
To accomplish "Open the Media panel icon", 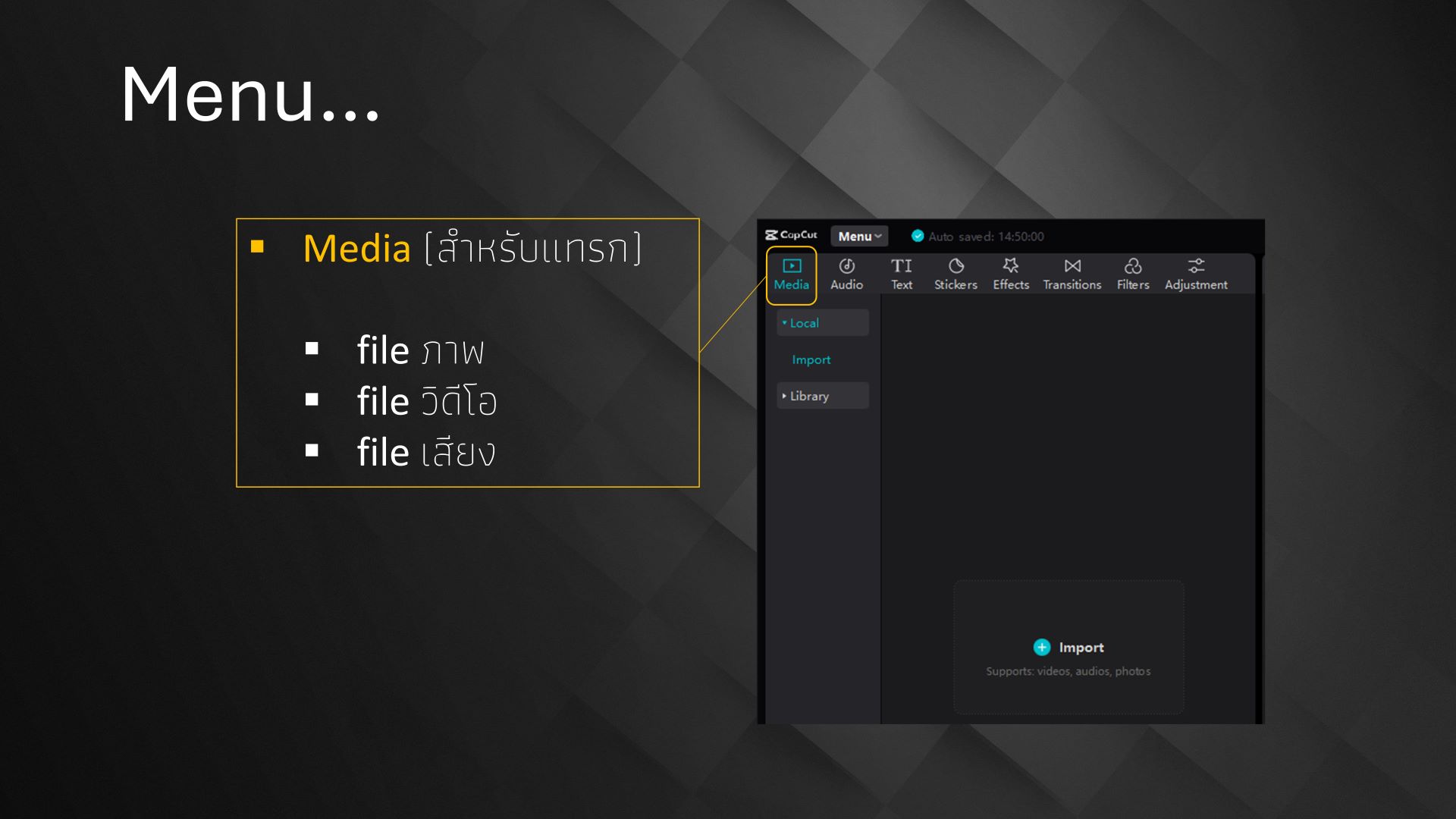I will 791,266.
